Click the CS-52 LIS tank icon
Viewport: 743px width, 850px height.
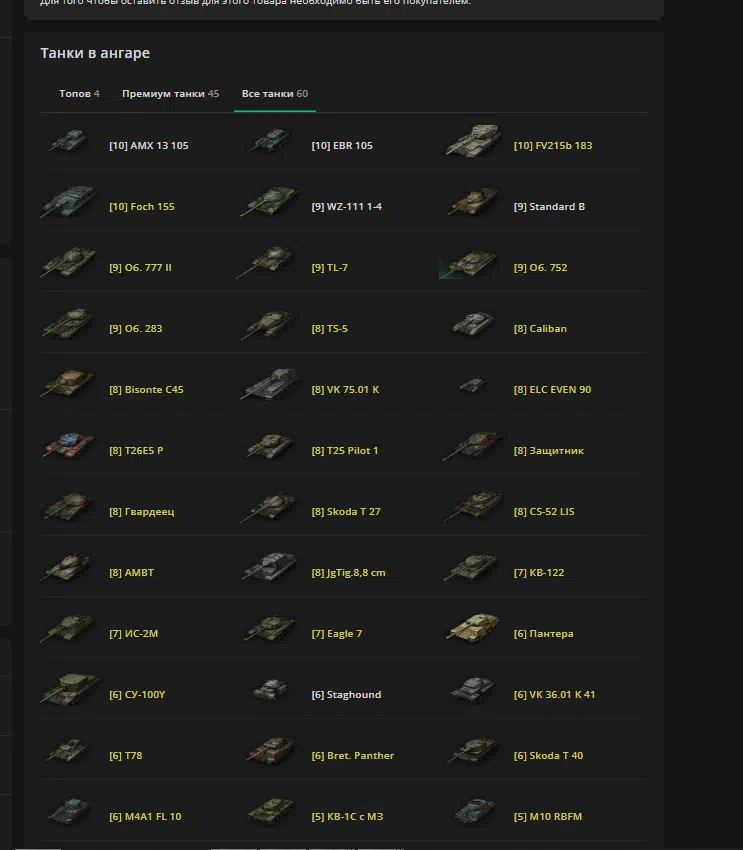pos(473,506)
